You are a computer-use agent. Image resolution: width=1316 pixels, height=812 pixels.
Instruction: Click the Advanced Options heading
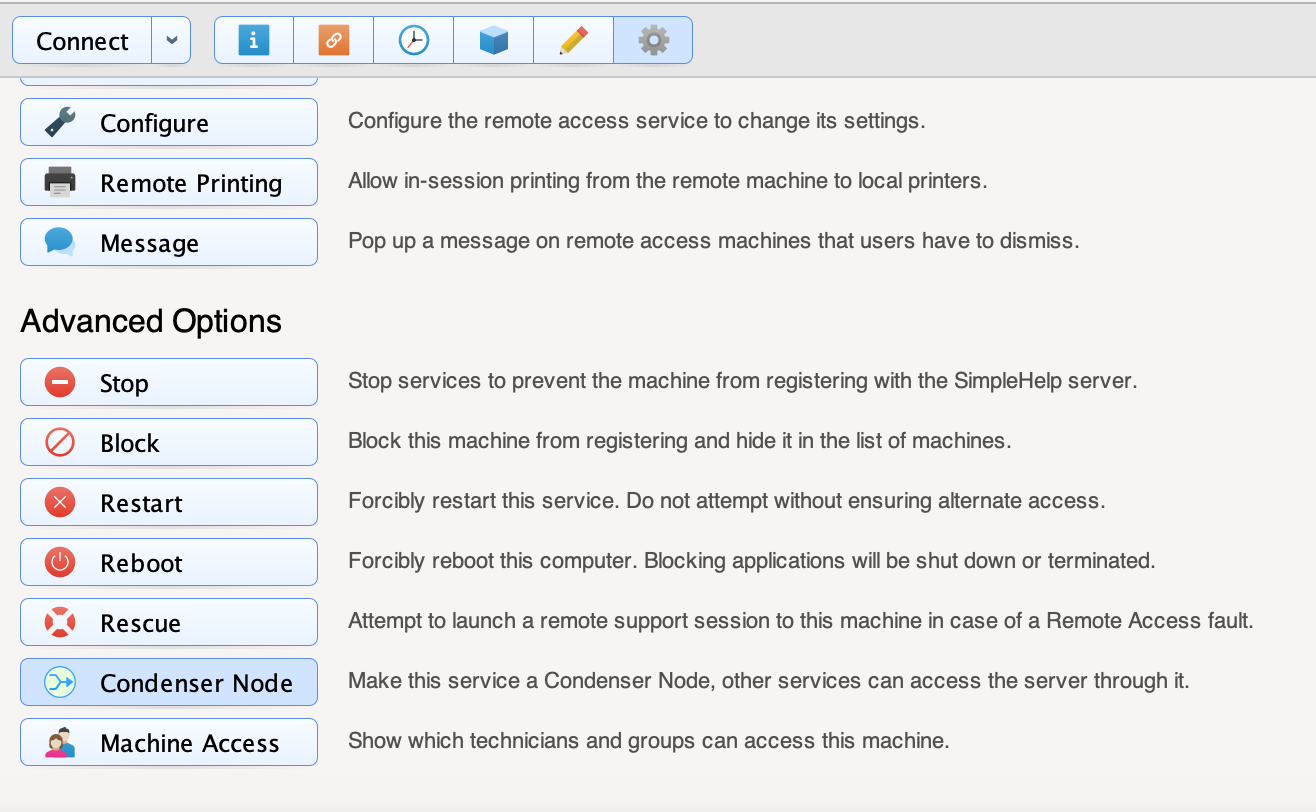(151, 321)
